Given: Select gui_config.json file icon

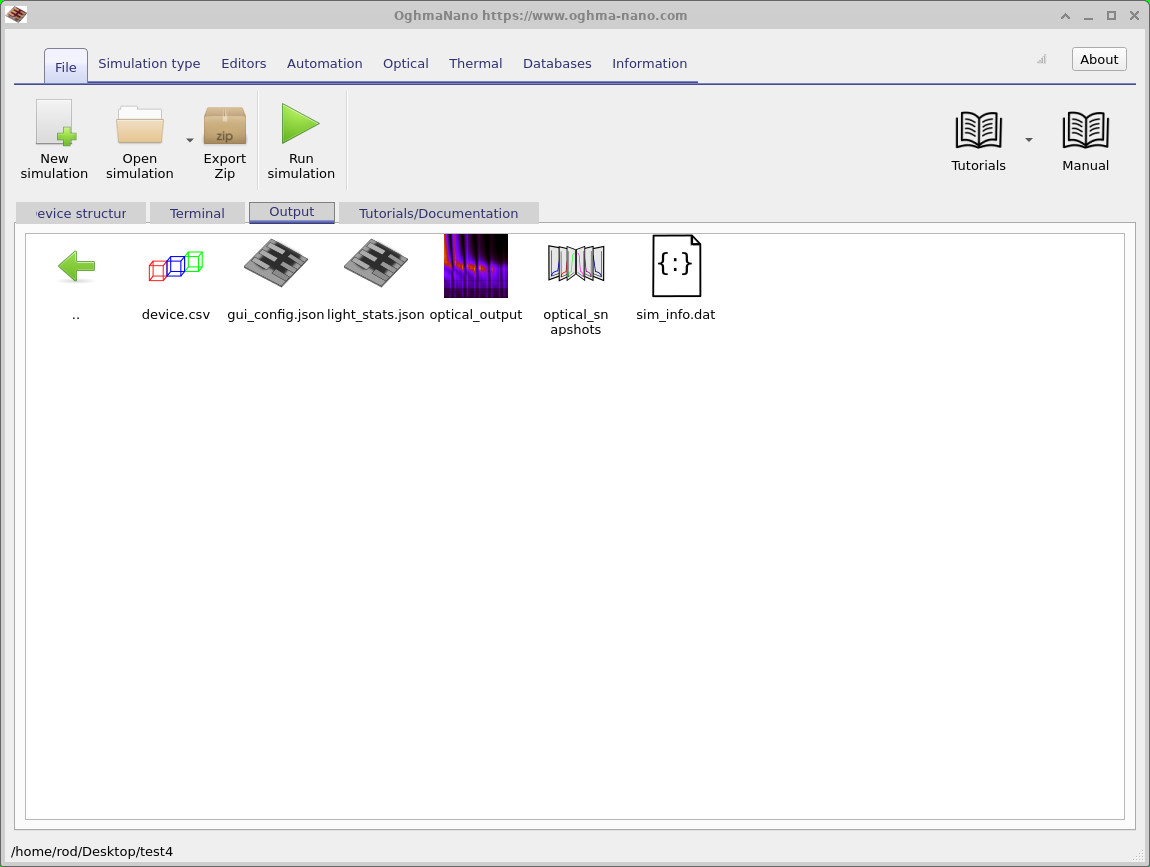Looking at the screenshot, I should point(276,263).
